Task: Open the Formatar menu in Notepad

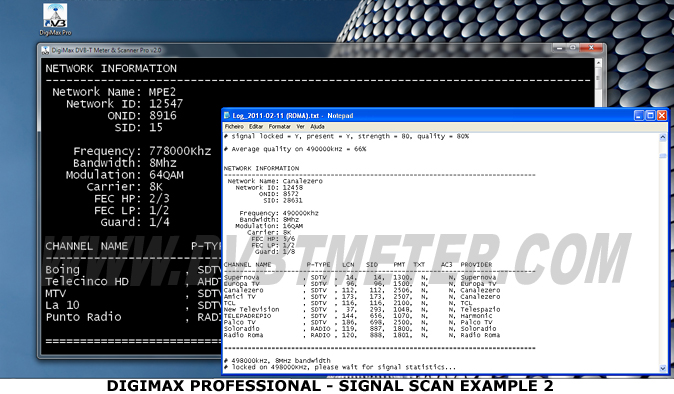Action: click(x=279, y=127)
